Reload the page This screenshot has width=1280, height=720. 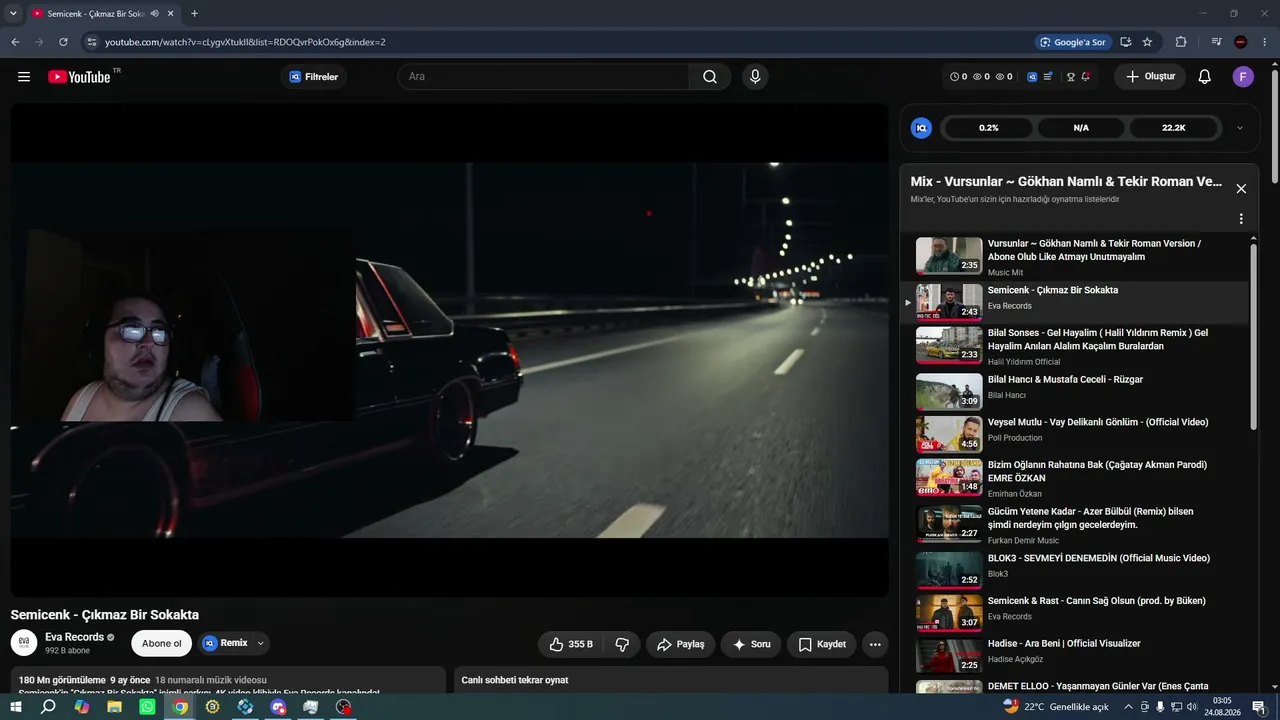pos(63,42)
